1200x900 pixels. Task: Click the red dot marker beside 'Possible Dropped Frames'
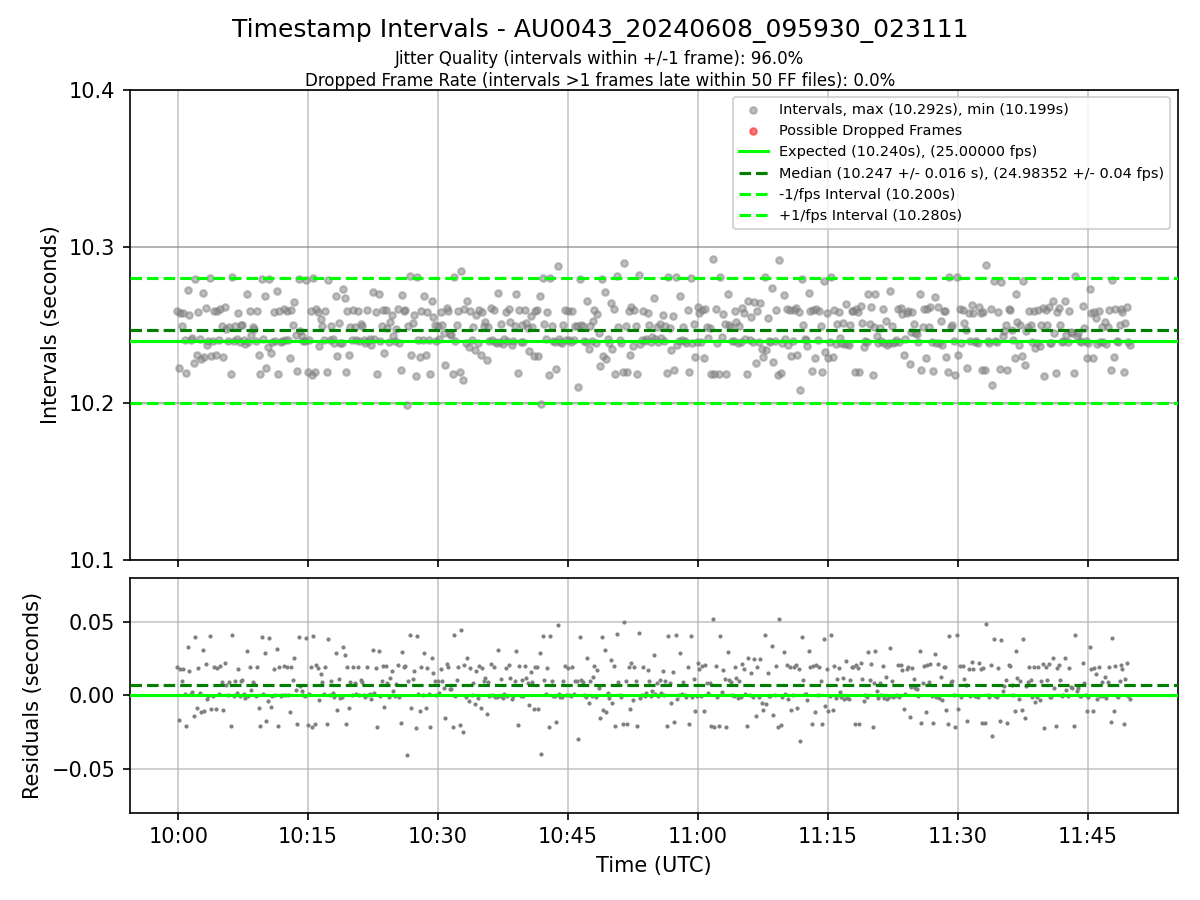click(x=754, y=131)
